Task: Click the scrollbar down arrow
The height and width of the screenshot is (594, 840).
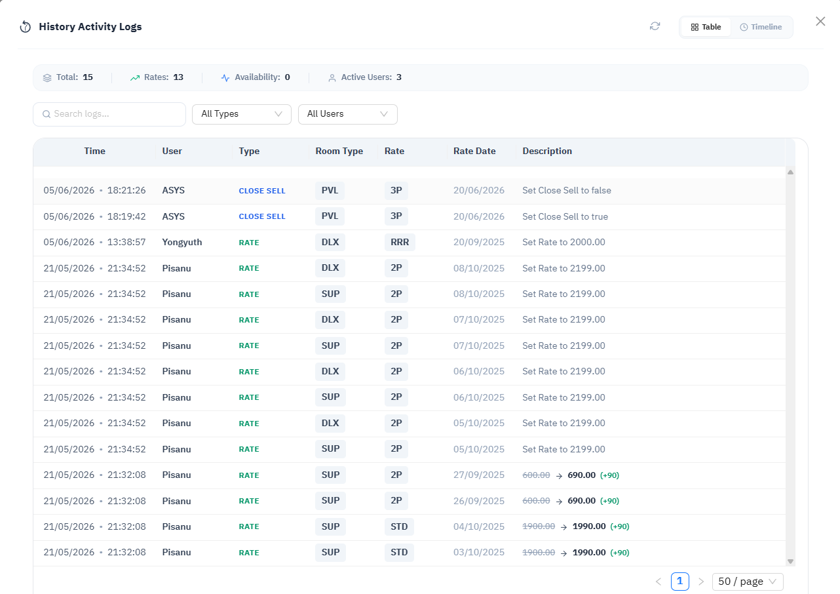Action: [x=790, y=561]
